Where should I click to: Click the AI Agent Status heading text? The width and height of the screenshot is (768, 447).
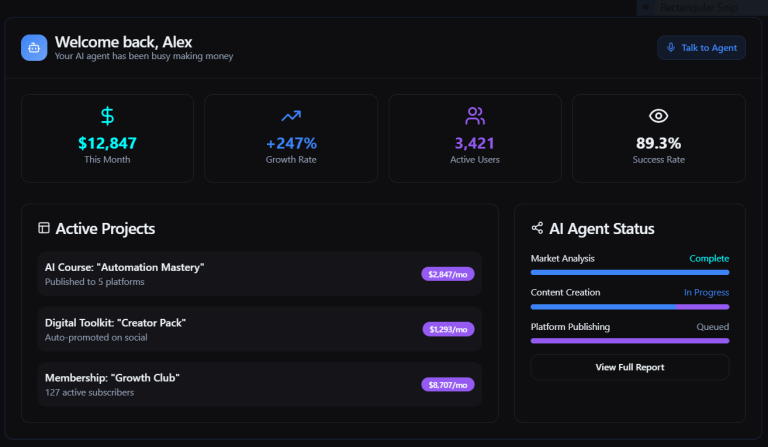point(601,229)
